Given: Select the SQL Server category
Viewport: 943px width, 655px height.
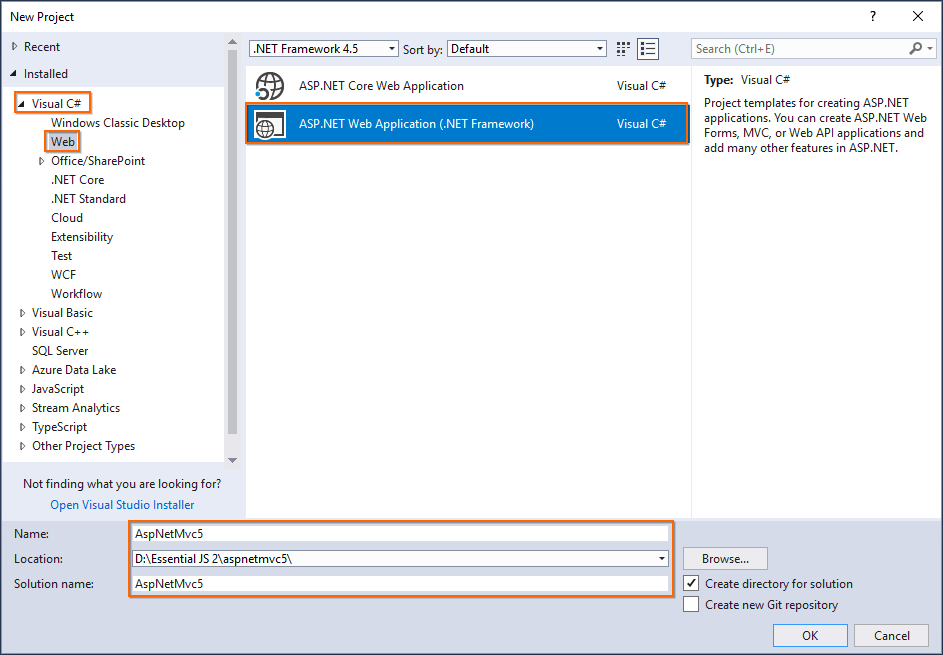Looking at the screenshot, I should (60, 351).
